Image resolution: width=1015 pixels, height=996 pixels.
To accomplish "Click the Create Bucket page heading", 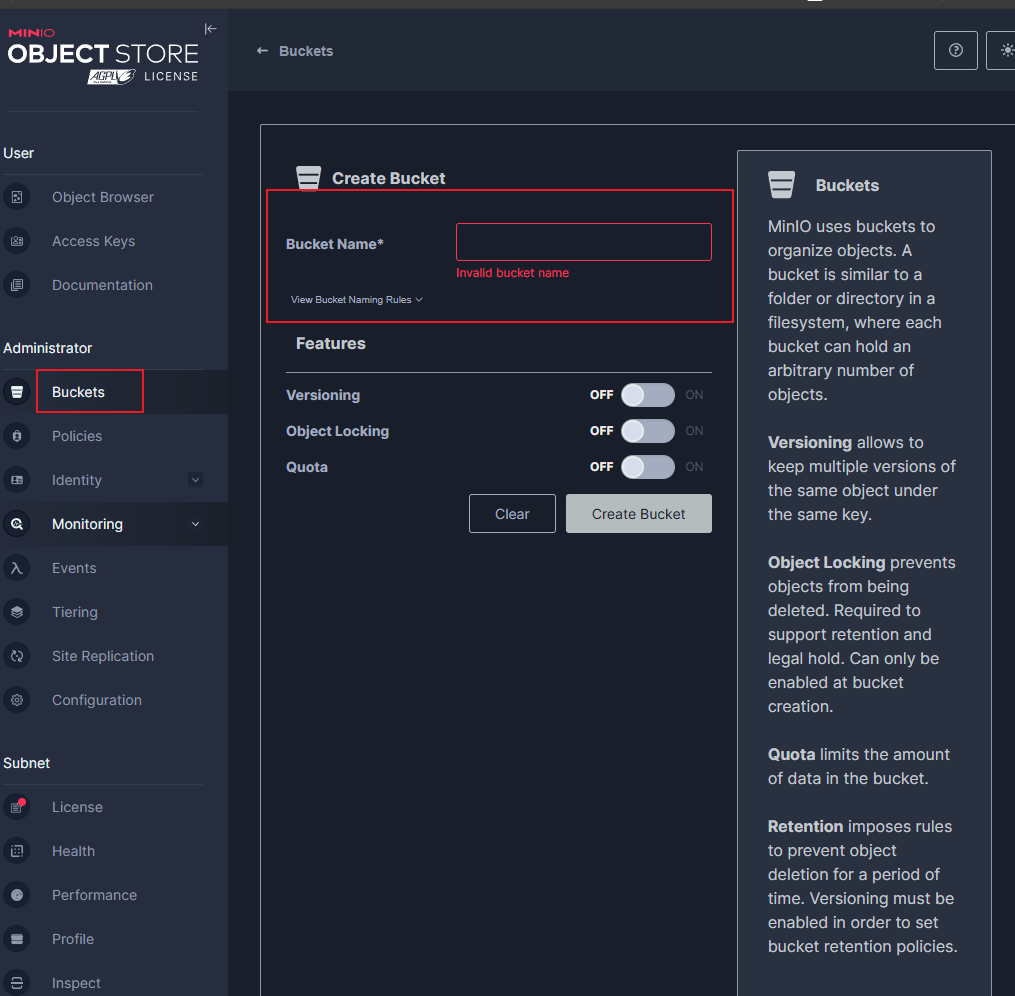I will pos(388,179).
